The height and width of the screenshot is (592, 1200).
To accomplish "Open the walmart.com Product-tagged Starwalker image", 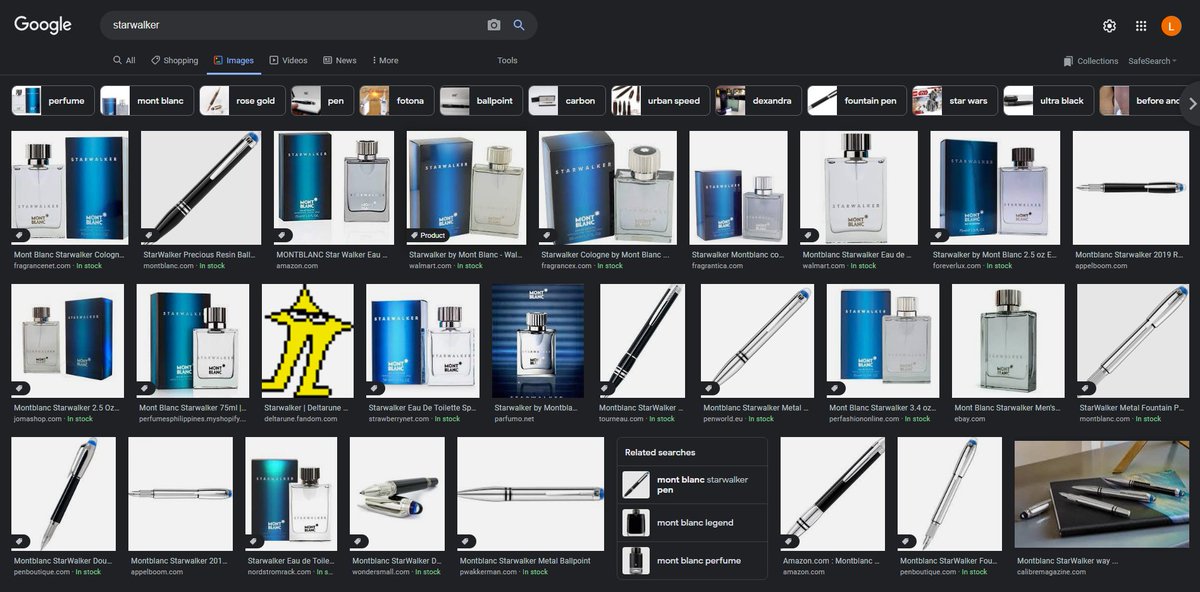I will (x=466, y=188).
